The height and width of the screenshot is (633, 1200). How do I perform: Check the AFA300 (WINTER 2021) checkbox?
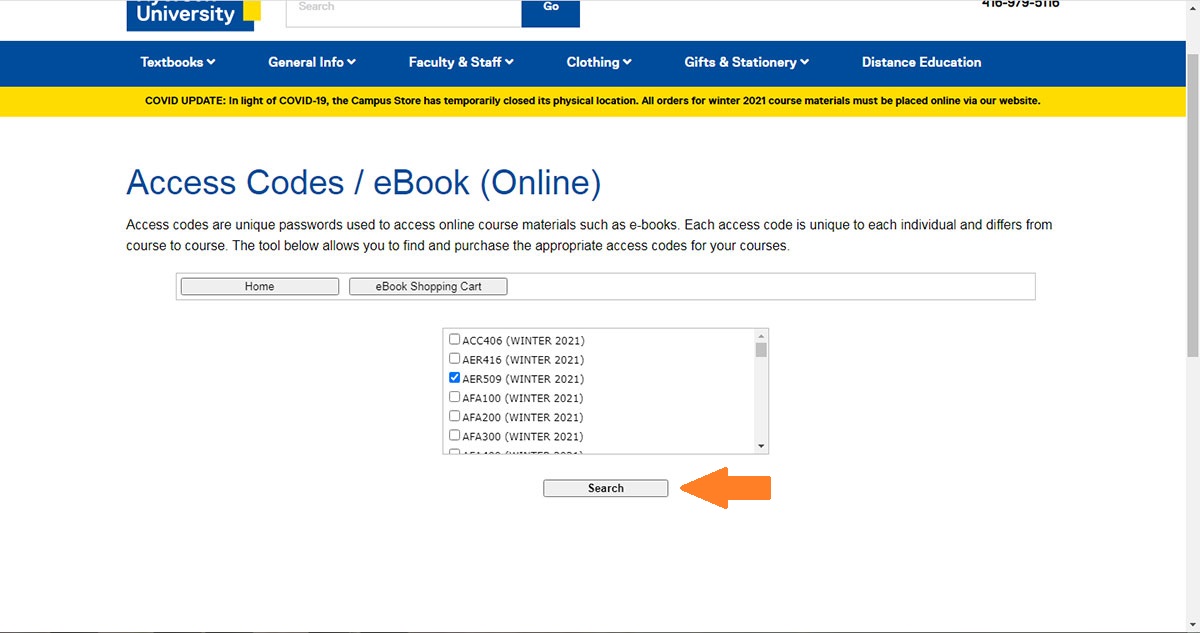pos(455,435)
